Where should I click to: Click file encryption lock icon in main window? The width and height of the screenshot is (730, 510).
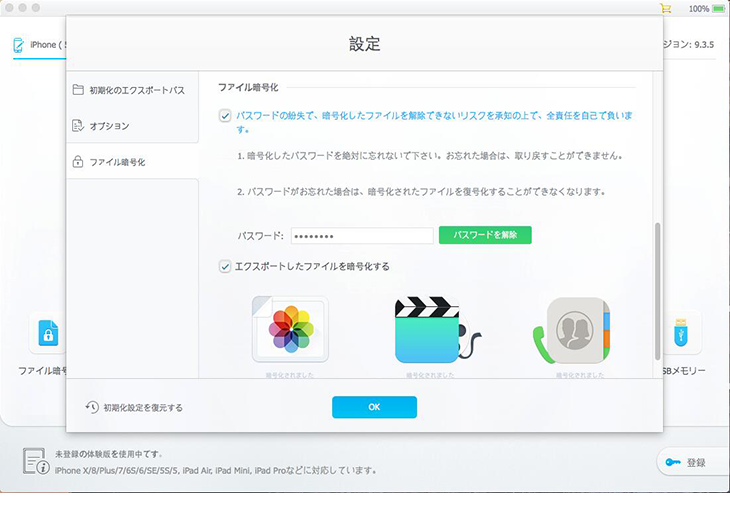[48, 333]
